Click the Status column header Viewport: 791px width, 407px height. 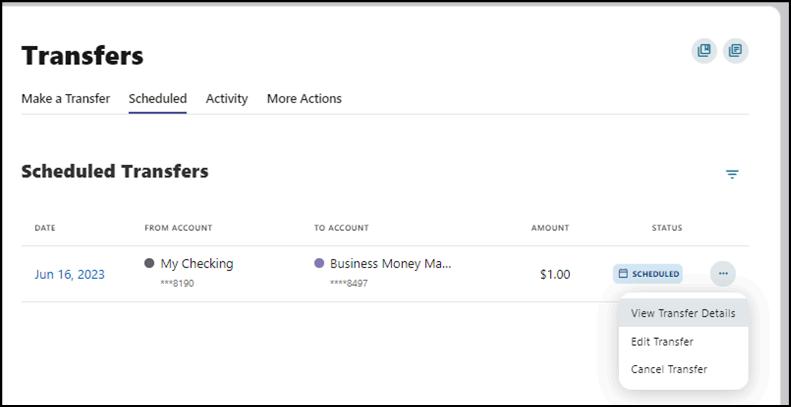tap(667, 228)
